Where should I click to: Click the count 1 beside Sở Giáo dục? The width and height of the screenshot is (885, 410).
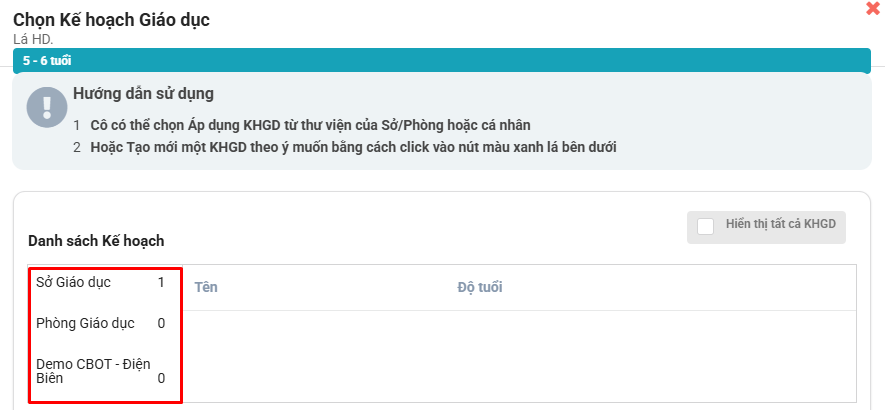click(161, 282)
